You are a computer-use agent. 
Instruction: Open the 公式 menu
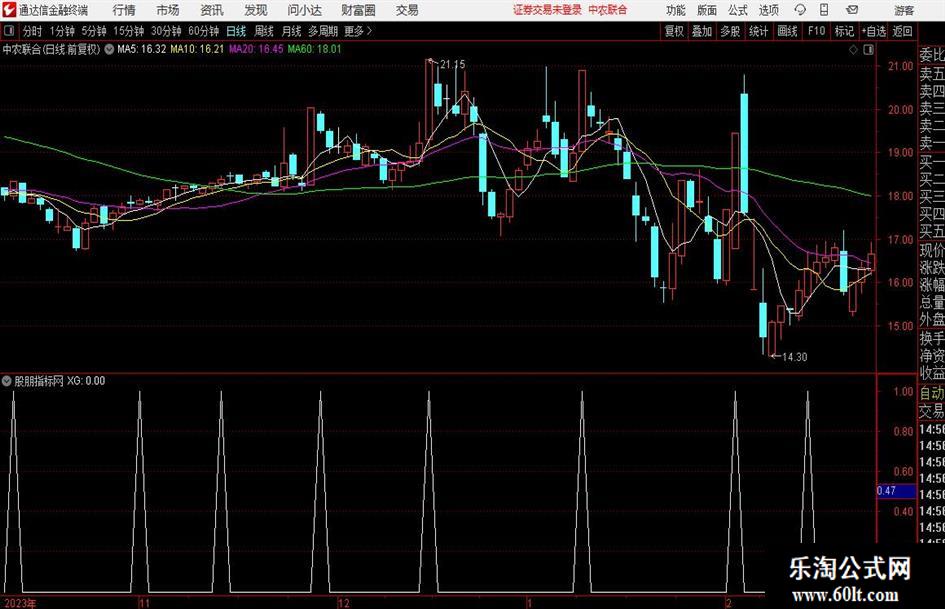click(x=738, y=10)
